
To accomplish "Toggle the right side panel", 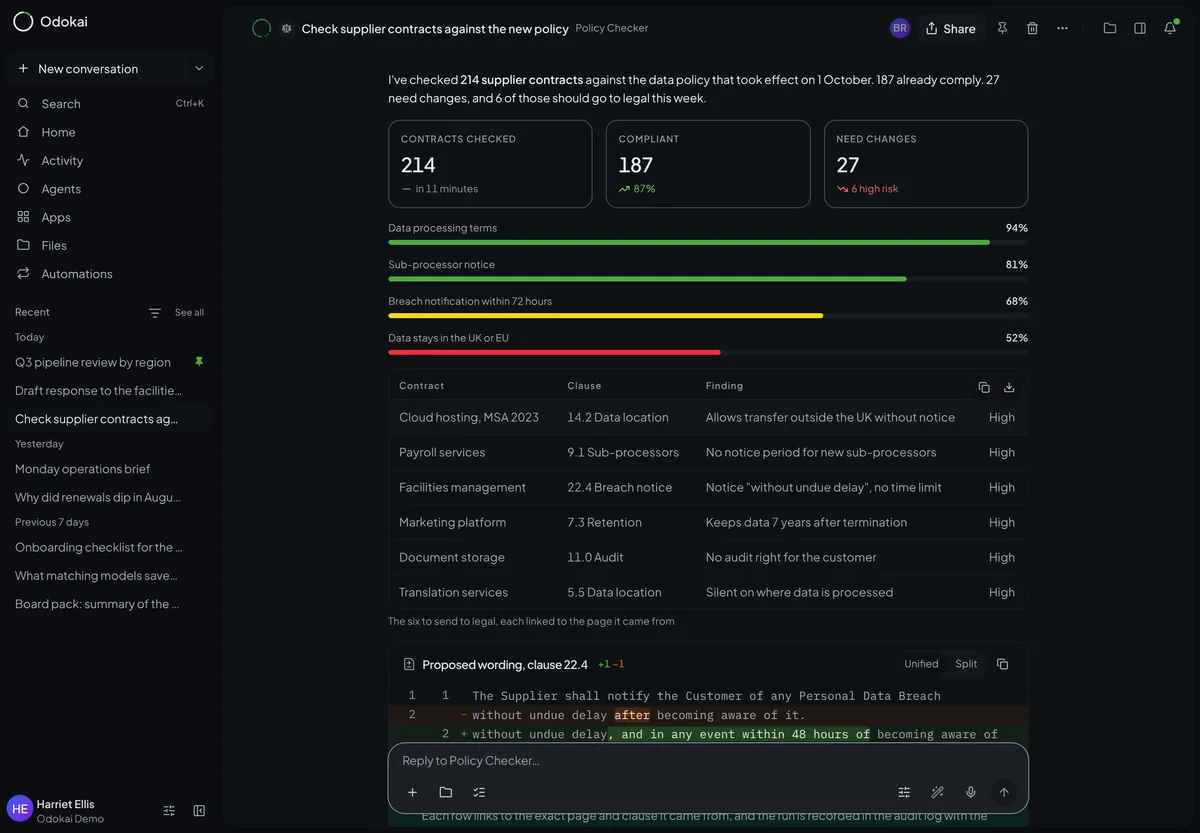I will click(x=1140, y=29).
